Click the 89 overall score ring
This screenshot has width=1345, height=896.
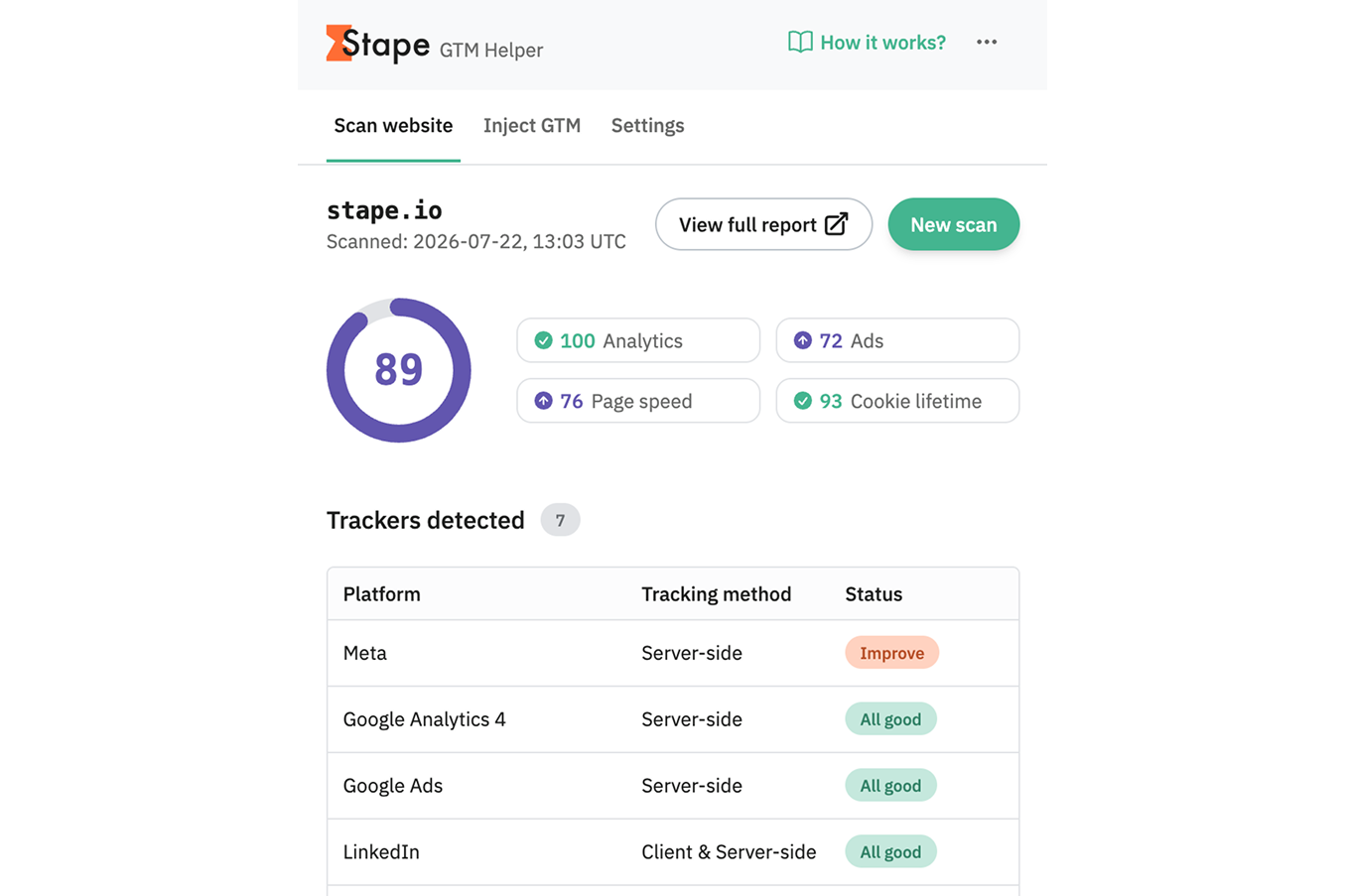(399, 370)
